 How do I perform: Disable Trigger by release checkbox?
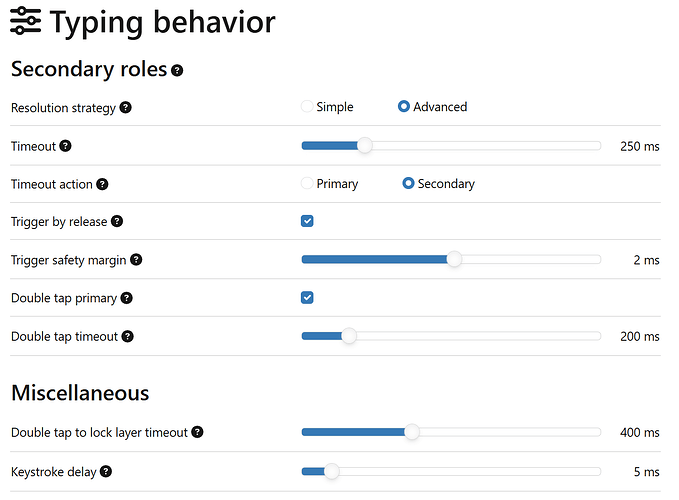click(307, 221)
